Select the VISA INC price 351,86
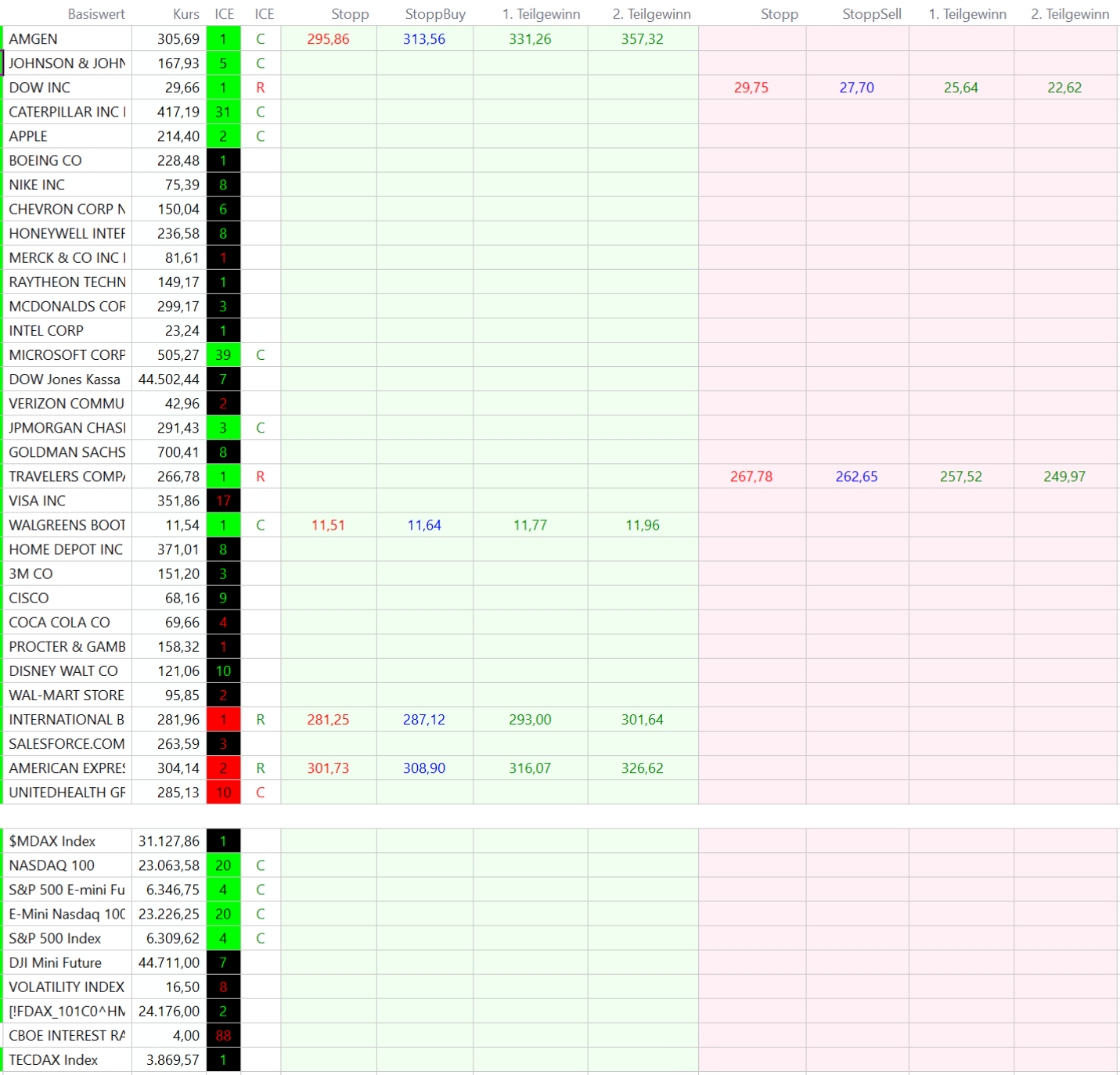The image size is (1120, 1075). (x=178, y=501)
